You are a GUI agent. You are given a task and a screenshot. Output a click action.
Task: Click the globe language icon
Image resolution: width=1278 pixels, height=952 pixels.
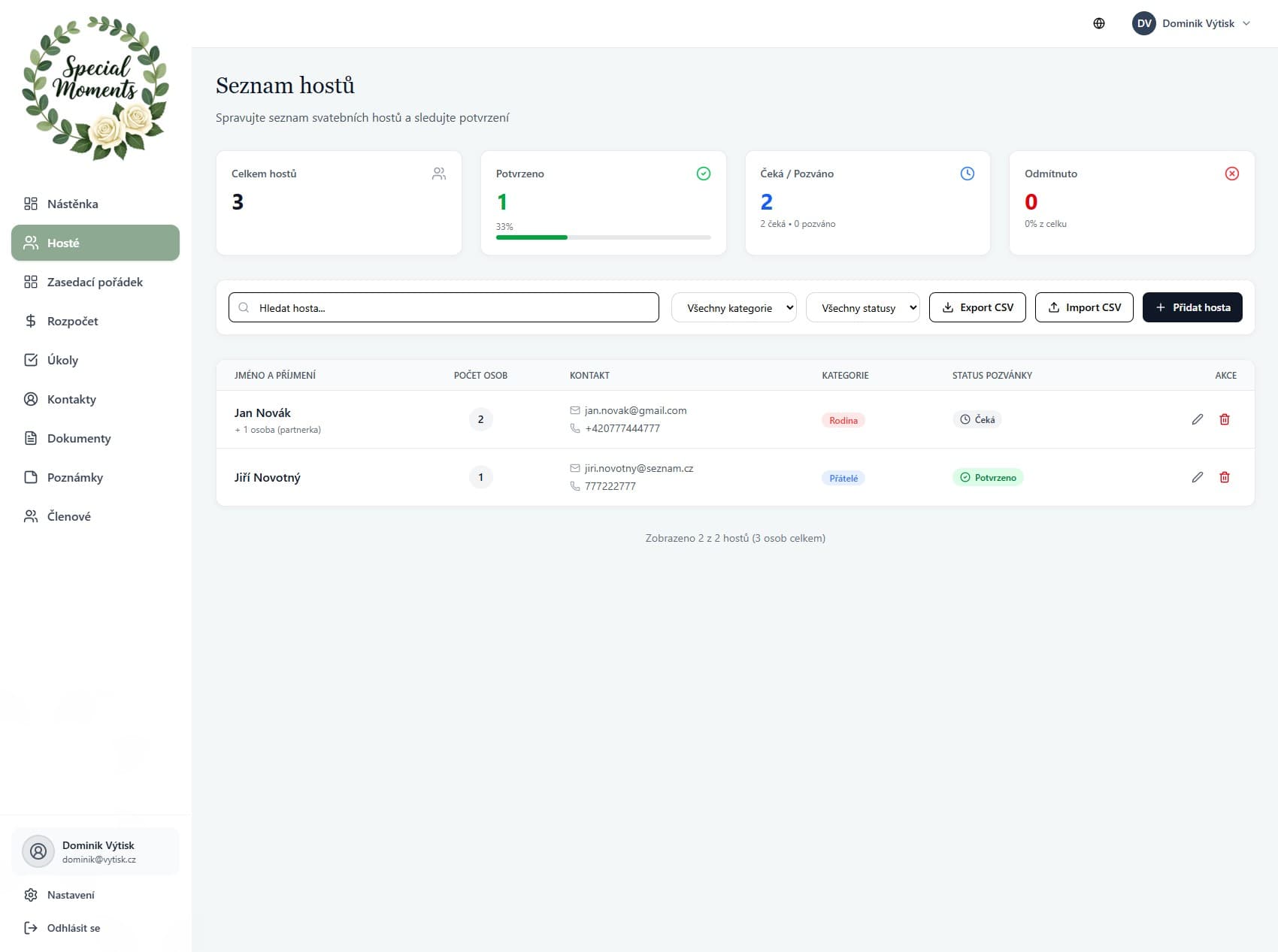(1098, 23)
